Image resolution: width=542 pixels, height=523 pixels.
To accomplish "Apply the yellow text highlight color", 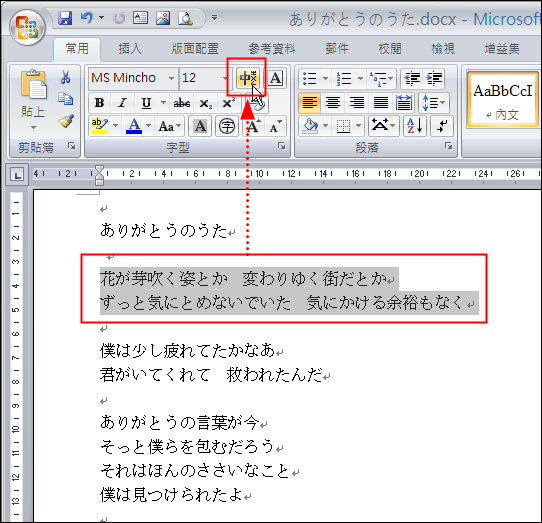I will click(100, 126).
